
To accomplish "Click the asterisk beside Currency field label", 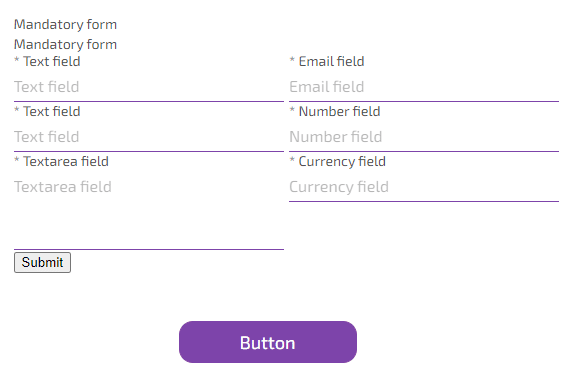I will click(292, 159).
